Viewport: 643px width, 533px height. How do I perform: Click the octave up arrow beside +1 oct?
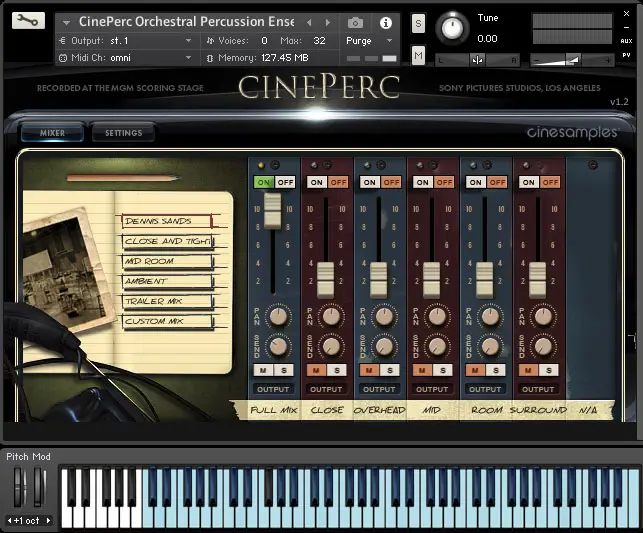[48, 520]
